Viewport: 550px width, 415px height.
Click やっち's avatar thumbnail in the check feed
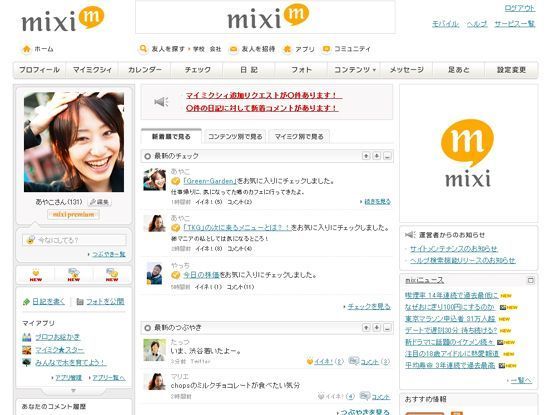[154, 273]
